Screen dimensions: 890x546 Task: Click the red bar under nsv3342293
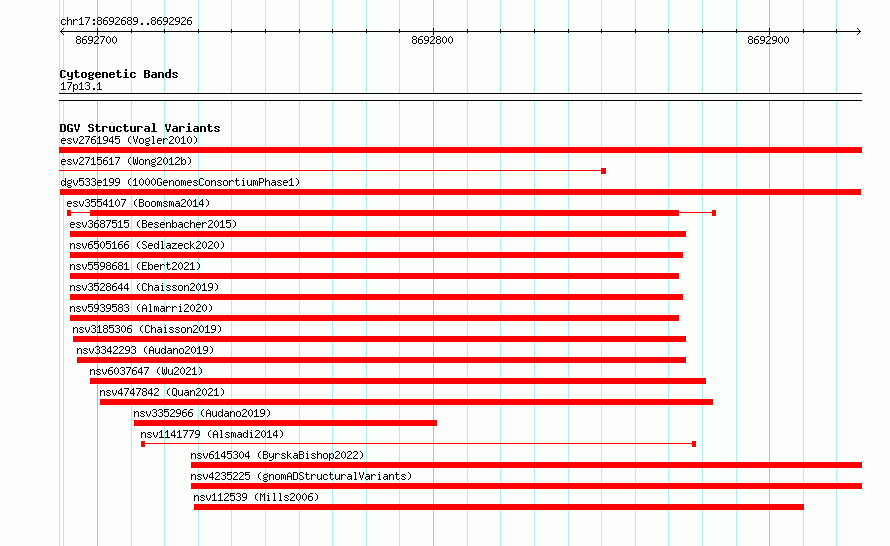click(381, 360)
